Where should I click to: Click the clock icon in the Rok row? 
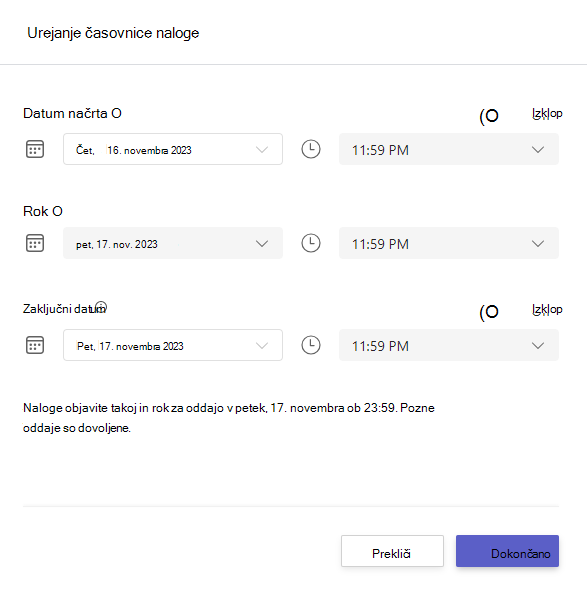pyautogui.click(x=311, y=243)
